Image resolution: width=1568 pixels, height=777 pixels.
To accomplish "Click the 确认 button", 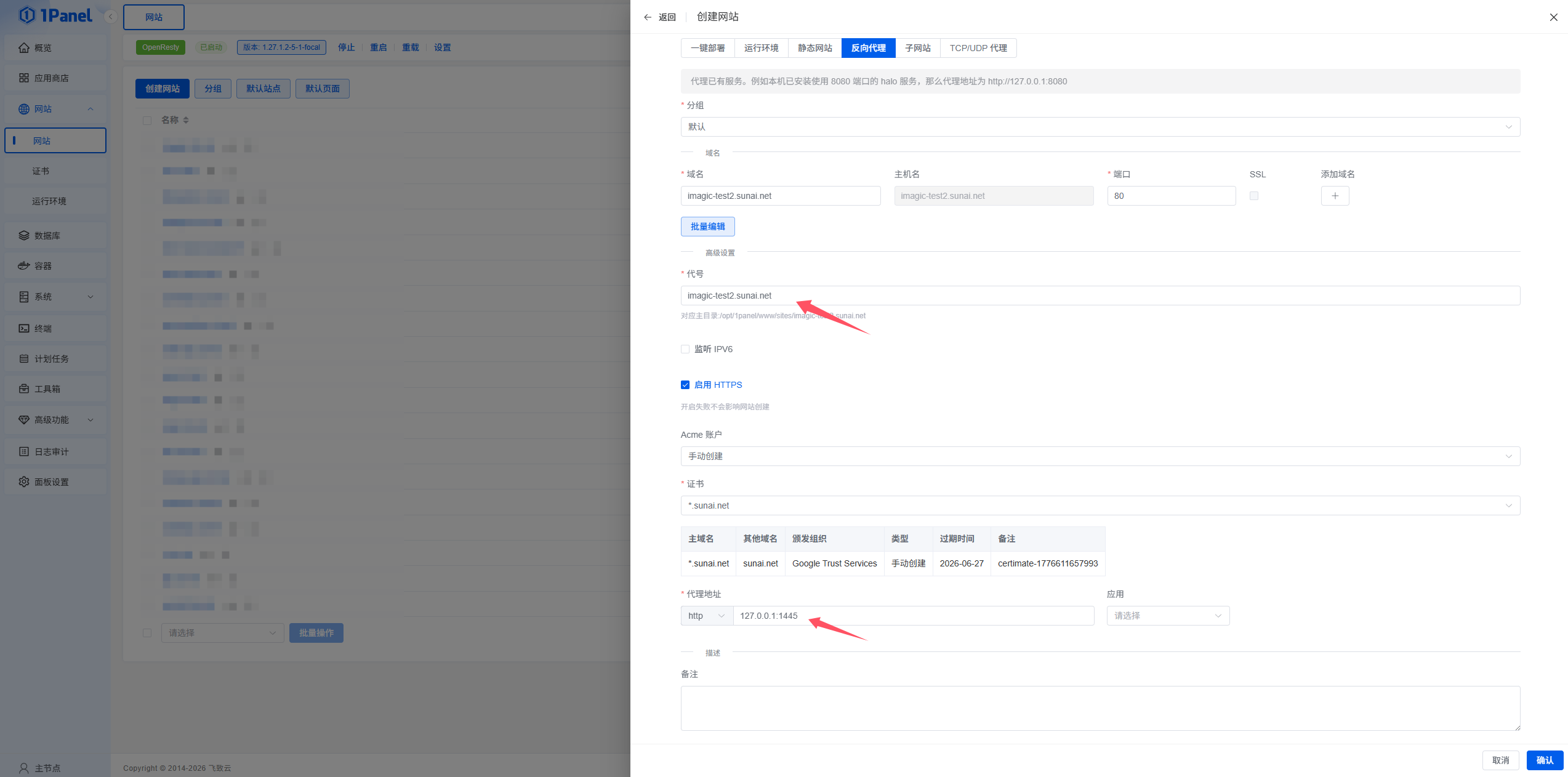I will point(1545,760).
